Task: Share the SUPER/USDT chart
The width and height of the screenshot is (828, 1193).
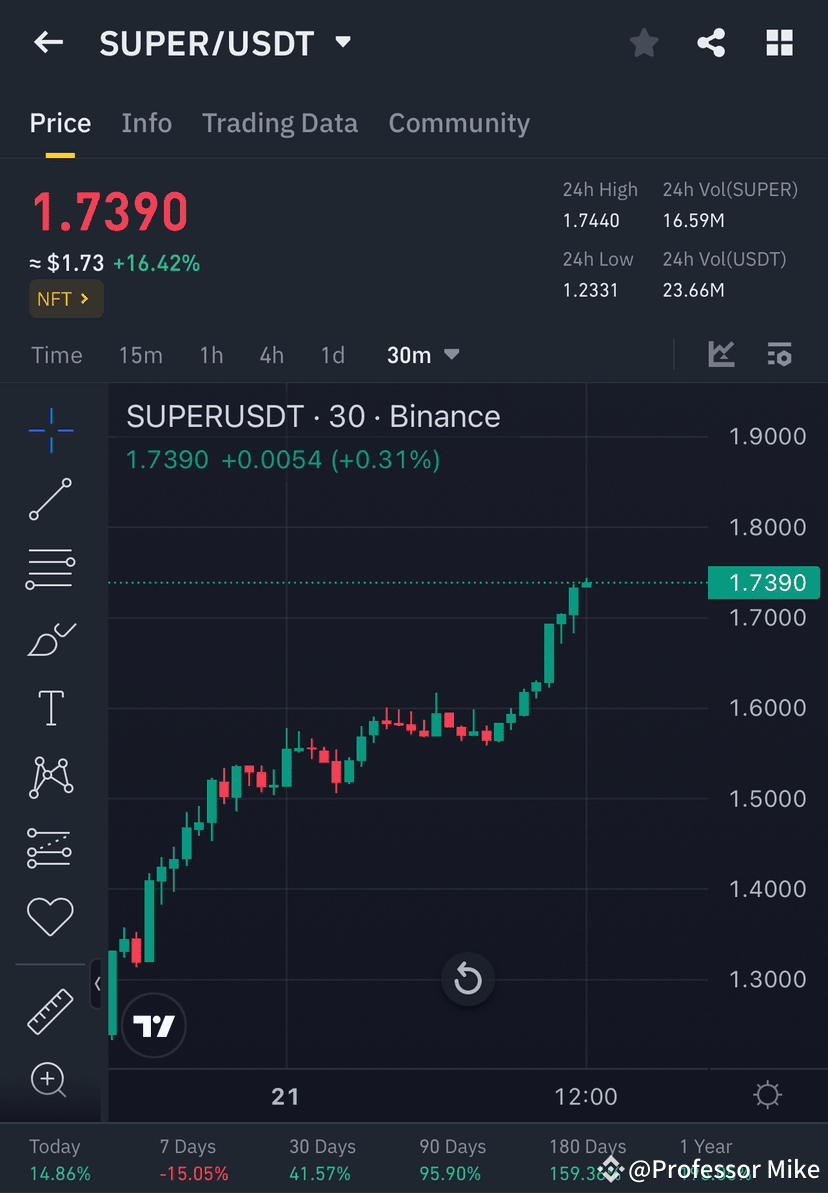Action: (x=711, y=43)
